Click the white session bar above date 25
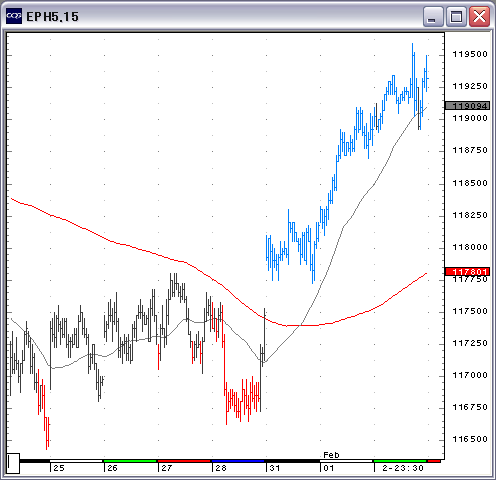Viewport: 496px width, 480px height. tap(76, 461)
